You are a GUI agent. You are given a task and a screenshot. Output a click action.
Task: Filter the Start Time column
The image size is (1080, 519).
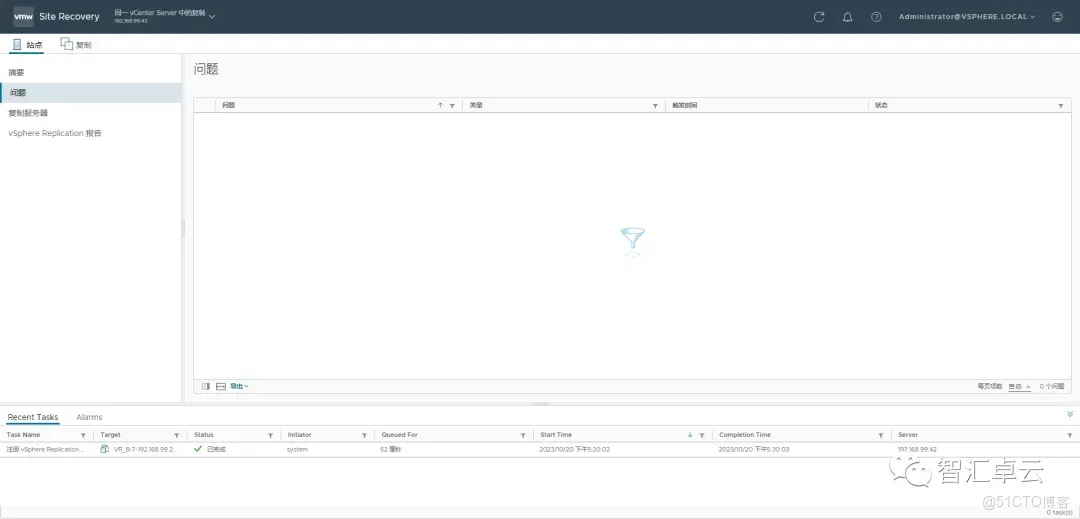(702, 435)
